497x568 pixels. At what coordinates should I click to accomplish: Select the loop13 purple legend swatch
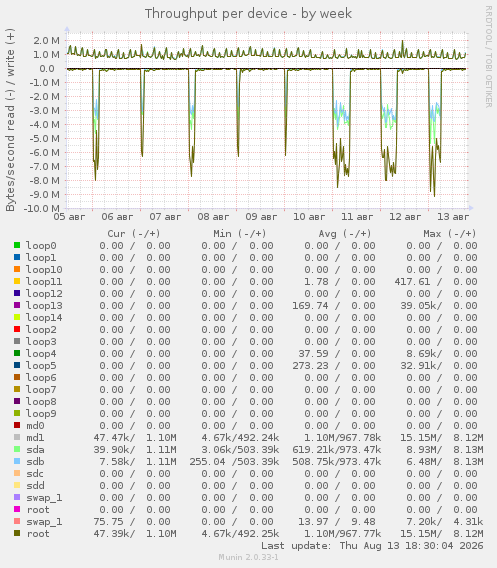pos(17,305)
